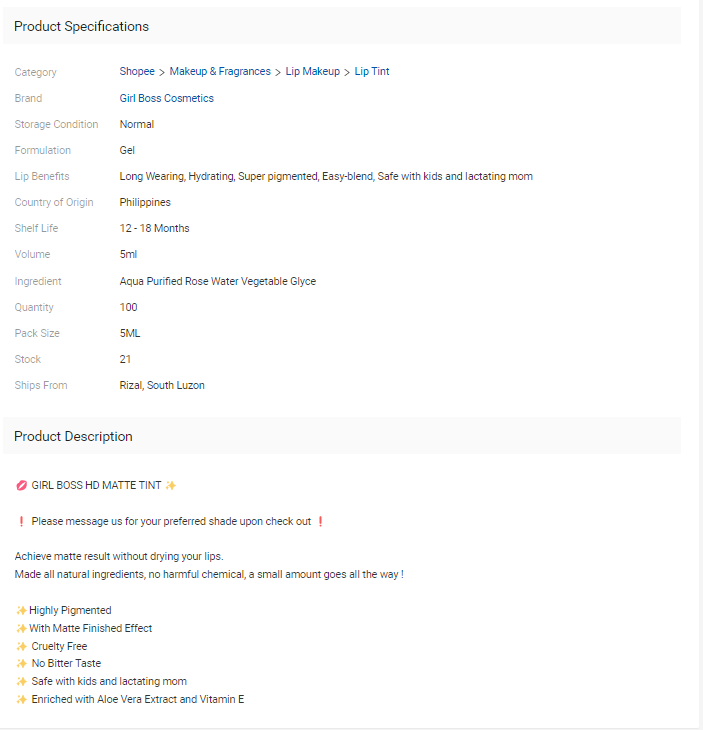Viewport: 703px width, 730px height.
Task: Click breadcrumb arrow between Lip Makeup and Lip Tint
Action: pyautogui.click(x=347, y=72)
